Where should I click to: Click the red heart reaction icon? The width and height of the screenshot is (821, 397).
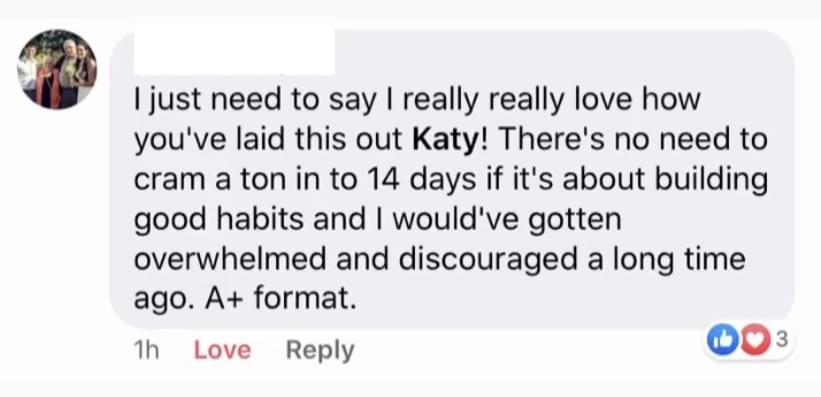coord(754,340)
